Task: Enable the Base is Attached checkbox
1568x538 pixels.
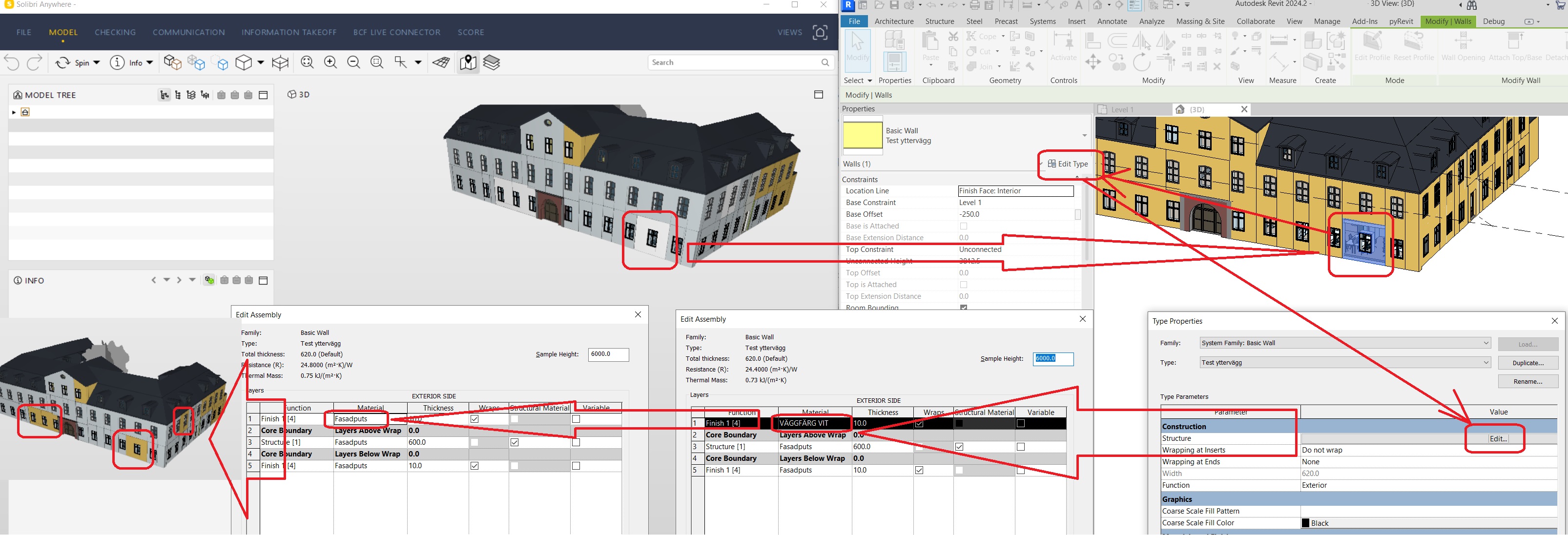Action: click(964, 226)
